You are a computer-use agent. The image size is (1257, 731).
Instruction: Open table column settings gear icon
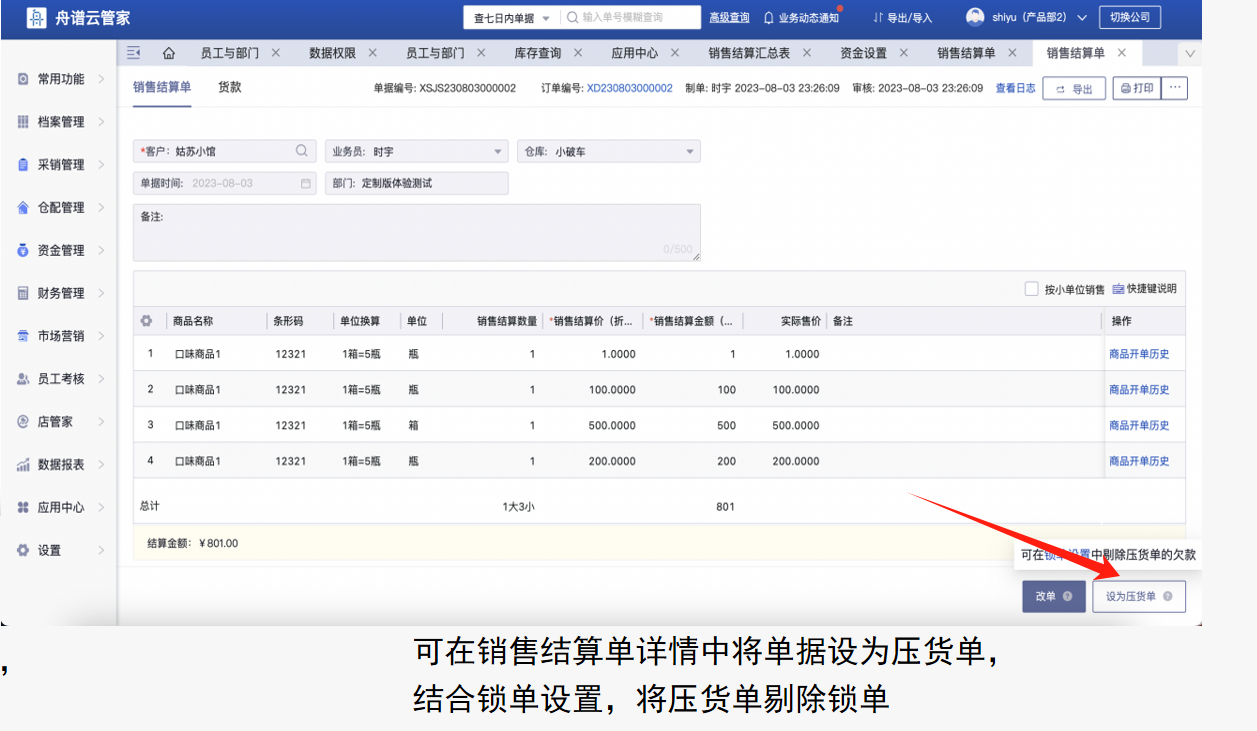pos(146,321)
